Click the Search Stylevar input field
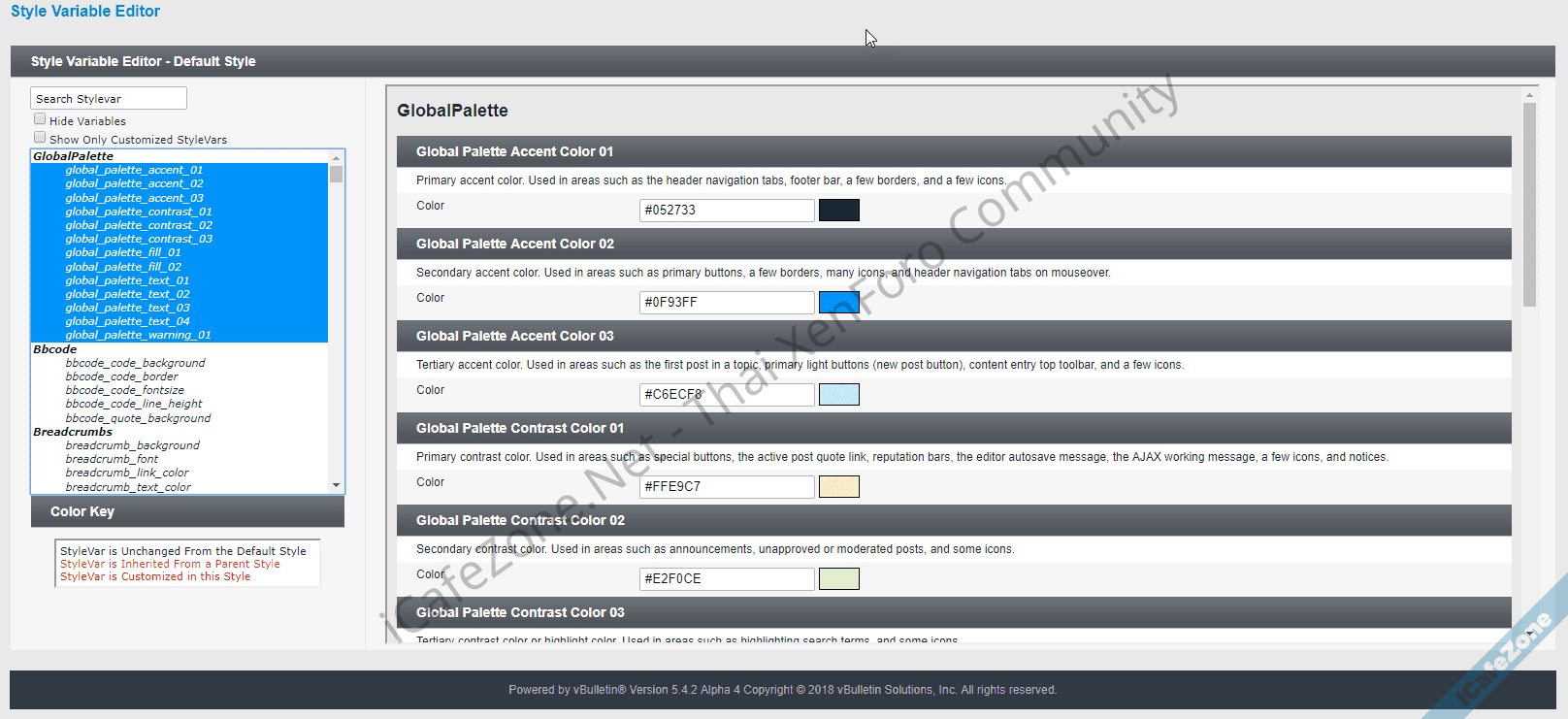 point(108,99)
